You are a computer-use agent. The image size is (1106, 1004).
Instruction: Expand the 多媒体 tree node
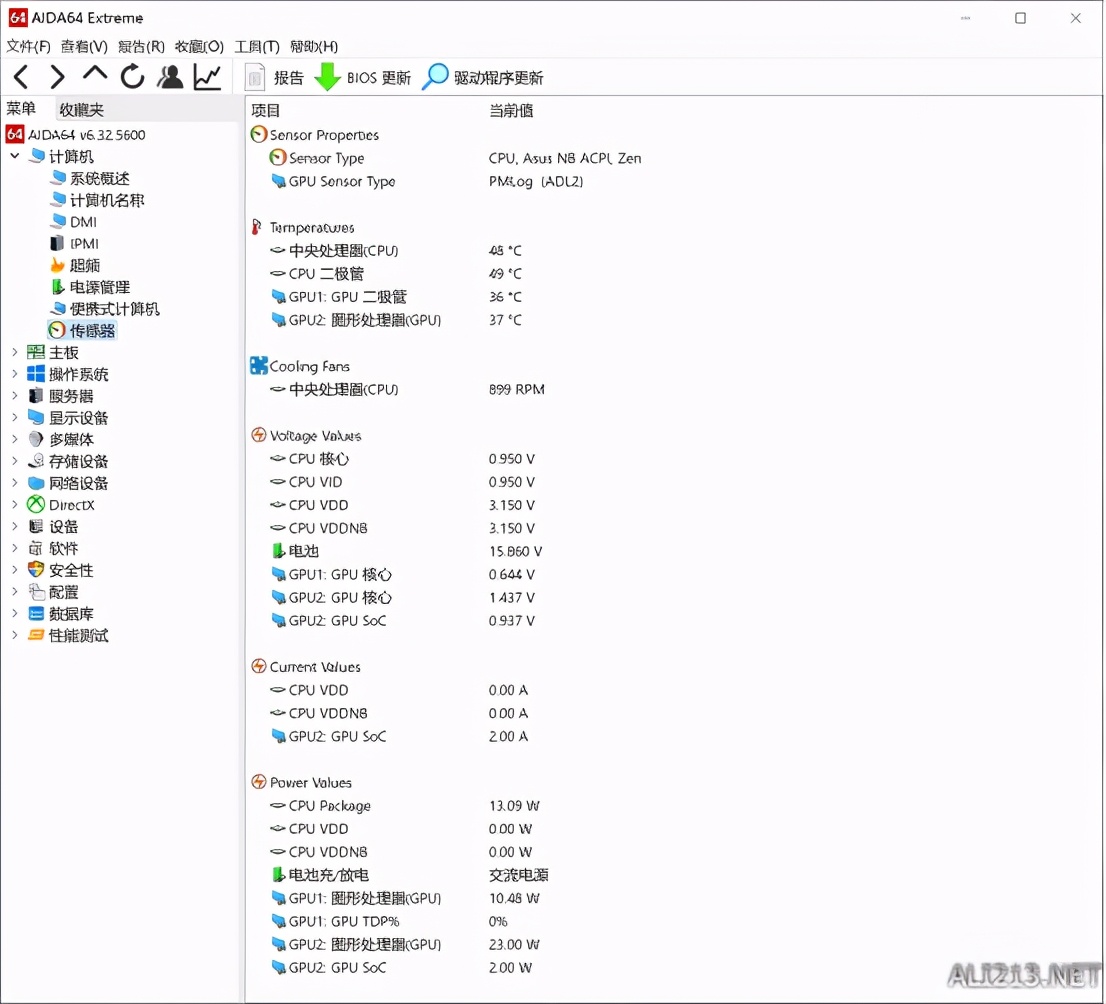coord(15,439)
